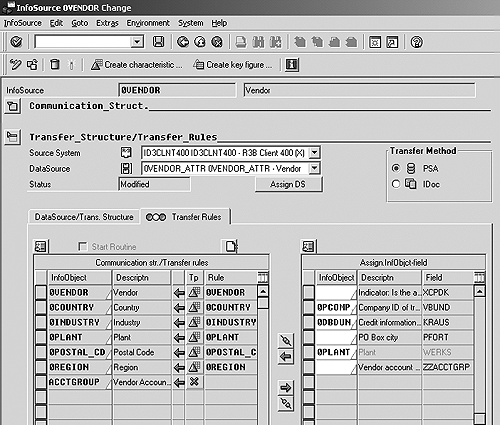Click the Cancel icon in toolbar

tap(217, 42)
